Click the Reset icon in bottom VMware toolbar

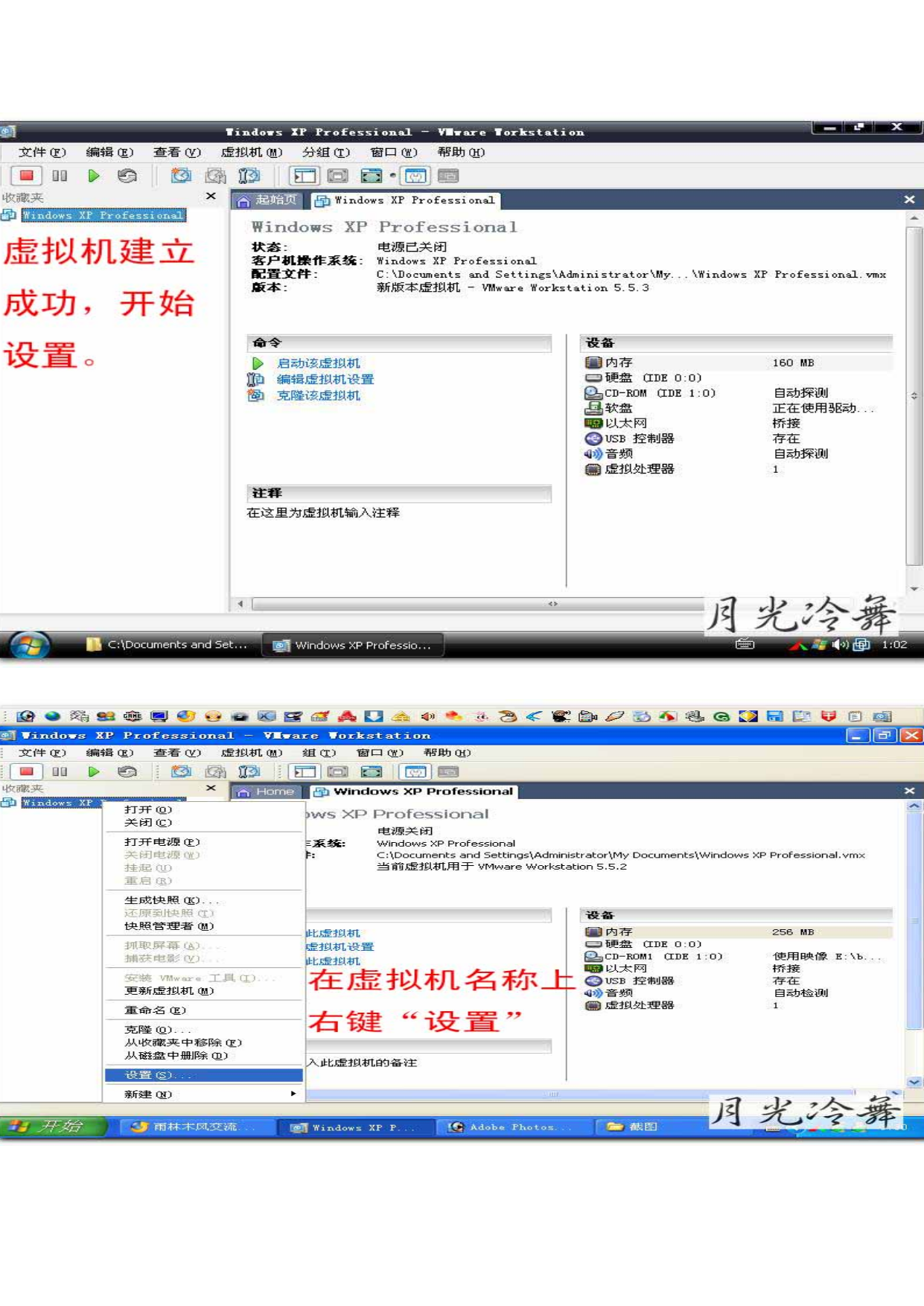[127, 771]
